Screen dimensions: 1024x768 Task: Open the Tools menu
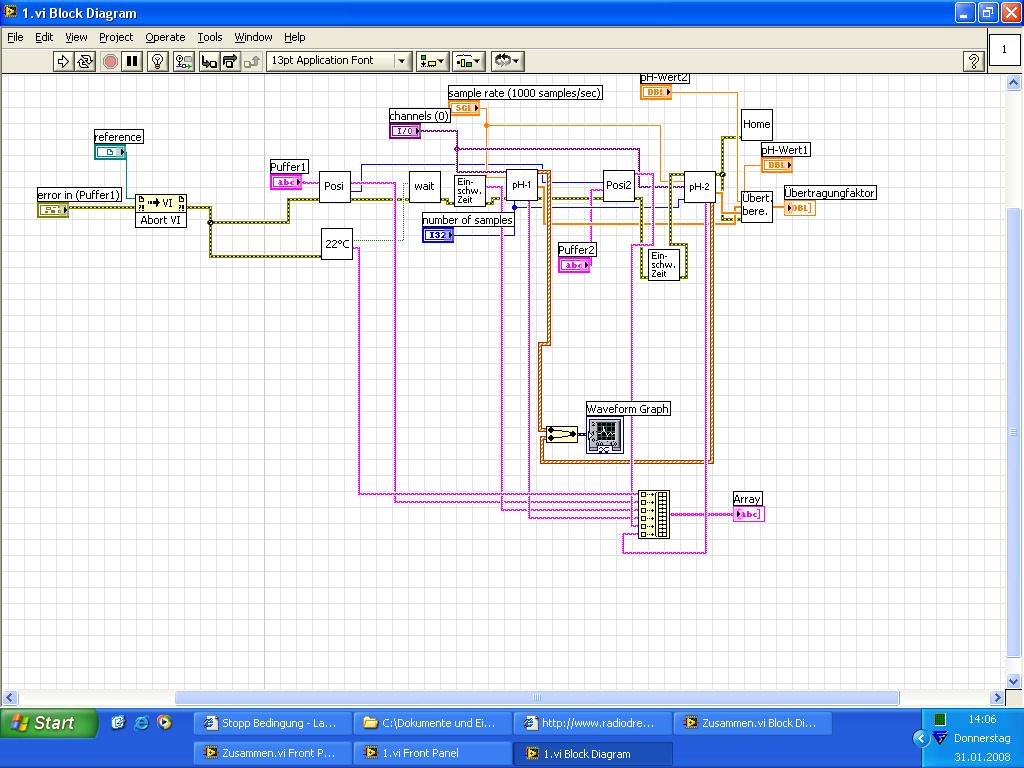210,37
